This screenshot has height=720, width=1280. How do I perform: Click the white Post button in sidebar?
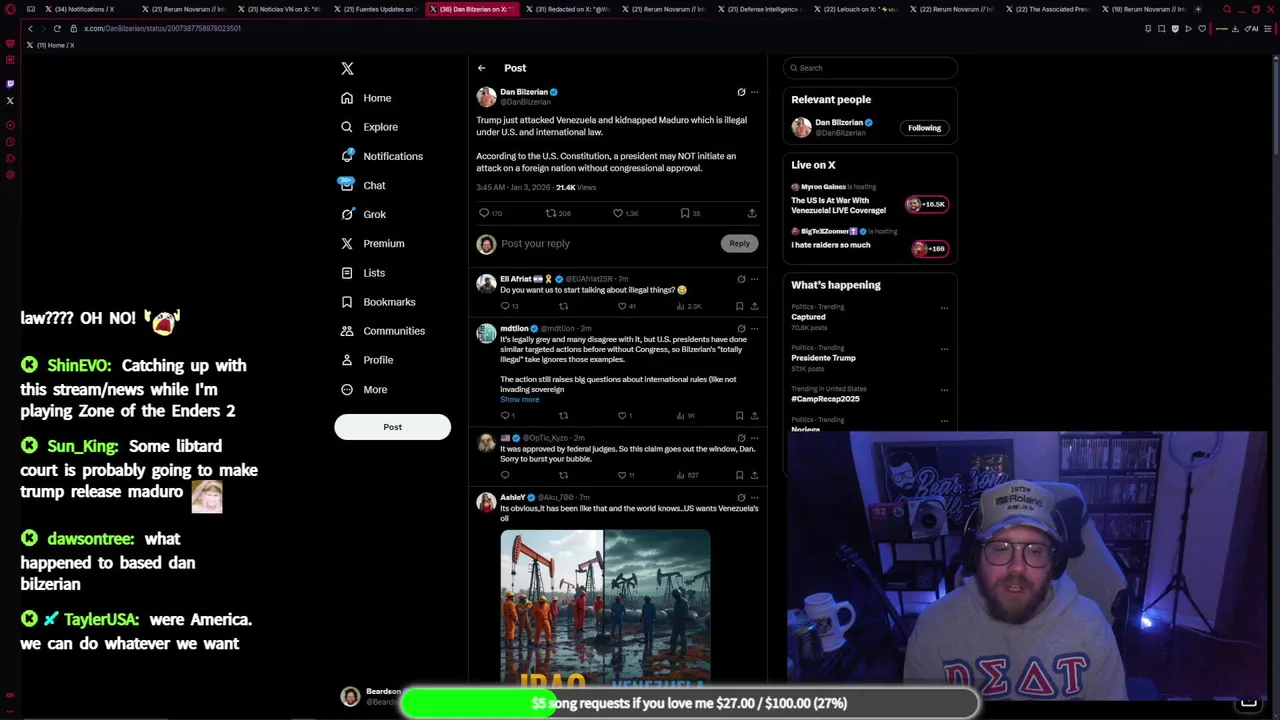[x=392, y=427]
